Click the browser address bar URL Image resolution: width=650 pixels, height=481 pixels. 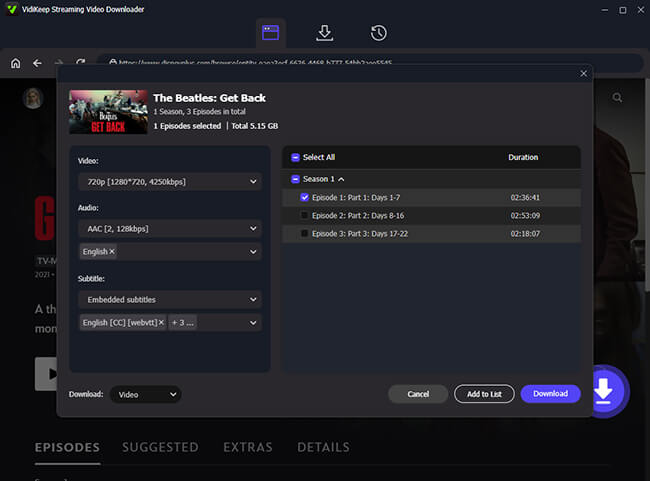255,63
